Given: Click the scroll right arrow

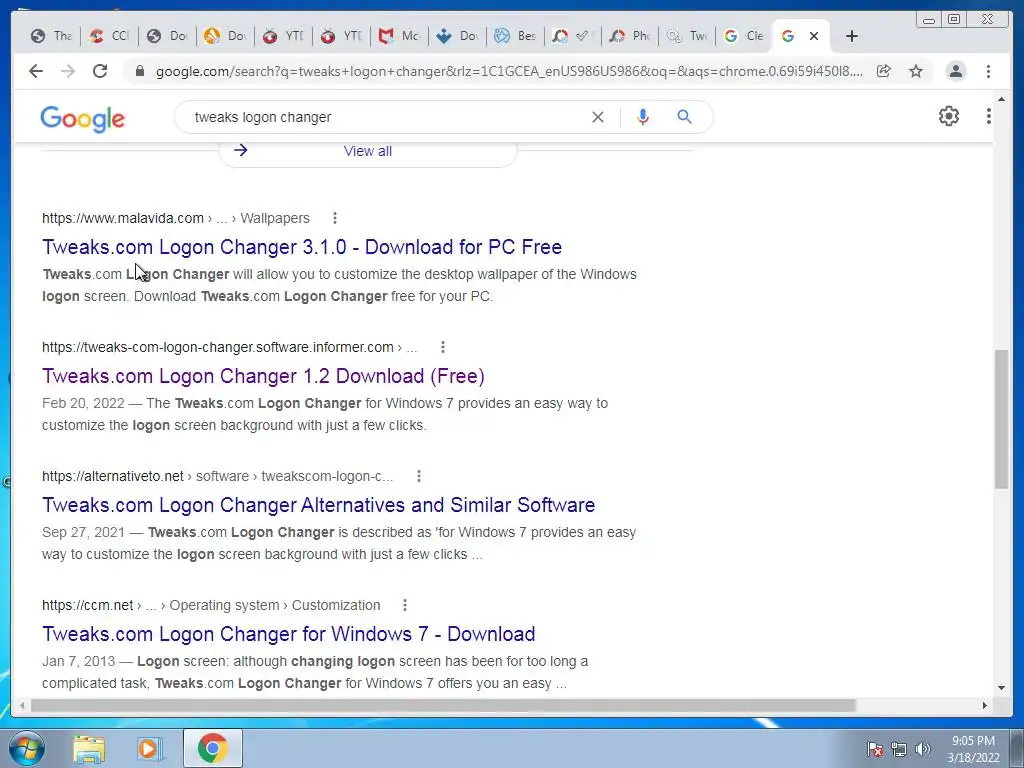Looking at the screenshot, I should (x=985, y=705).
